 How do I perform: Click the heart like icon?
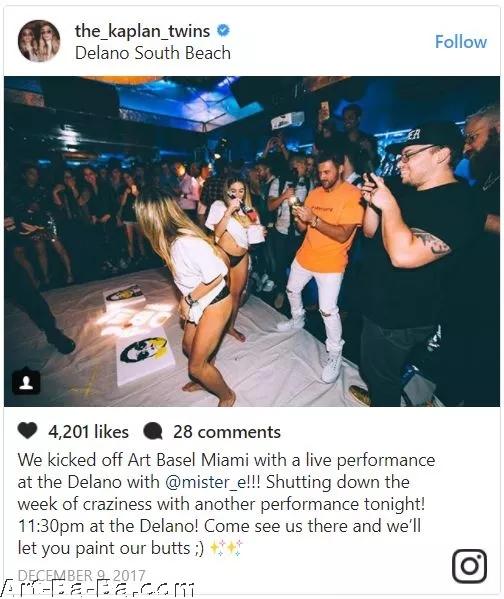coord(28,431)
